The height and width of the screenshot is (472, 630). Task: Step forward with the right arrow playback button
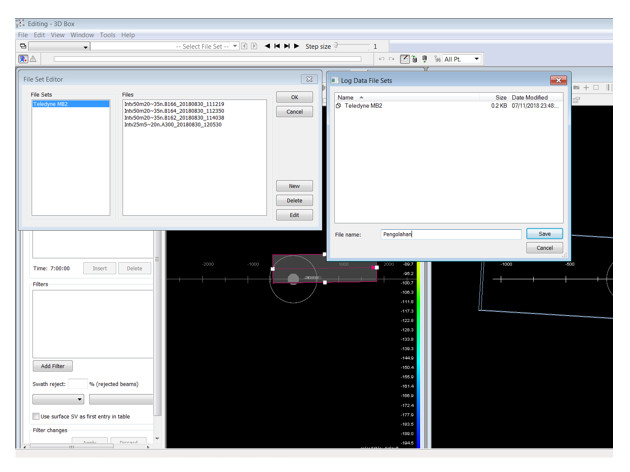[x=297, y=46]
